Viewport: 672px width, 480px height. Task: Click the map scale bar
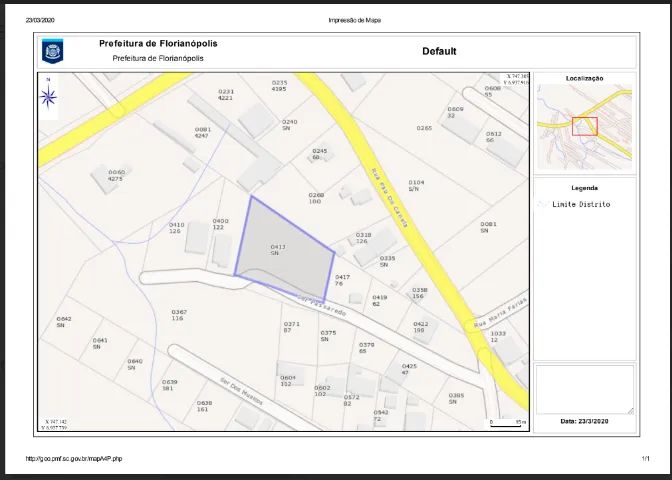(507, 422)
